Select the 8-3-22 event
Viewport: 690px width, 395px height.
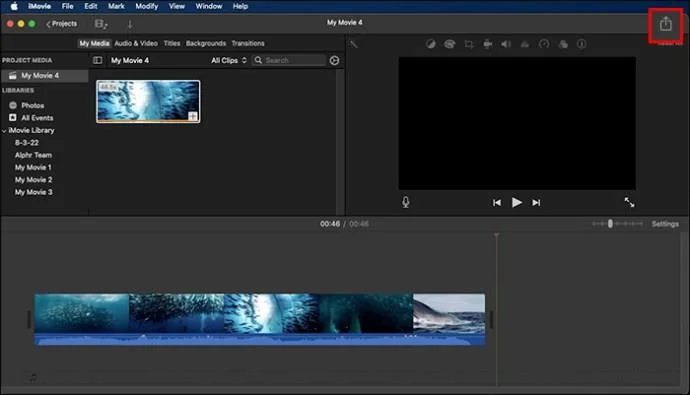pyautogui.click(x=27, y=143)
